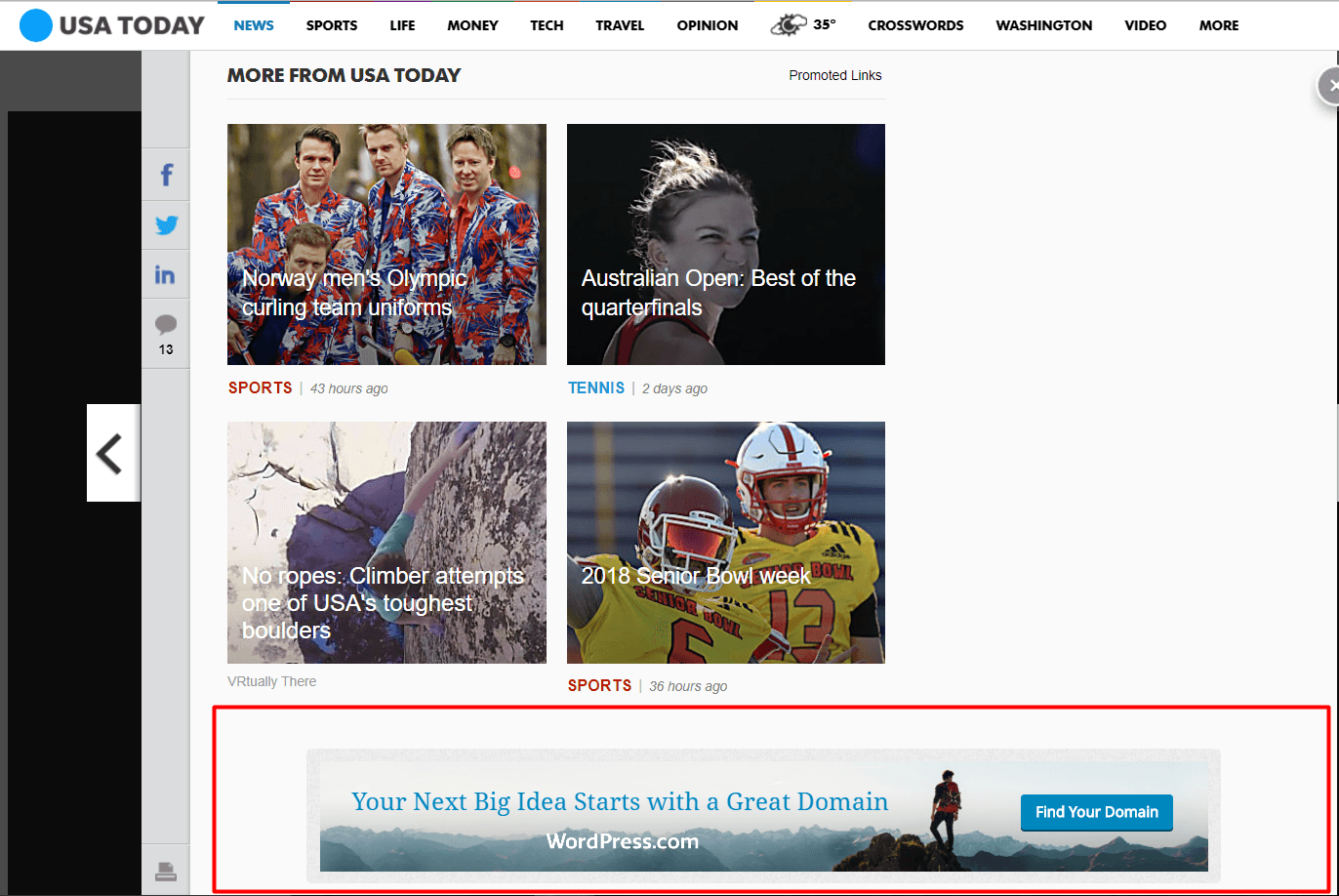
Task: Open Australian Open quarterfinals story
Action: [725, 244]
